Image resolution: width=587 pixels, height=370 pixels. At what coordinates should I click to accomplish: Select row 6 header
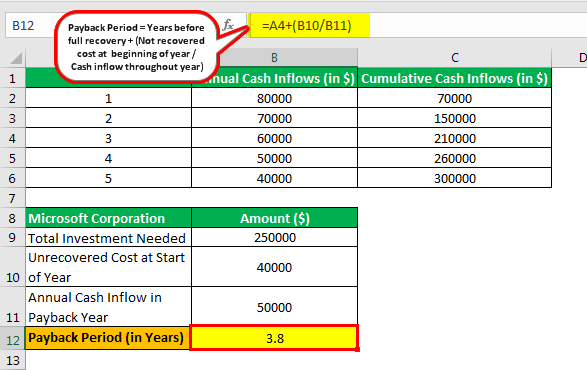[x=12, y=178]
